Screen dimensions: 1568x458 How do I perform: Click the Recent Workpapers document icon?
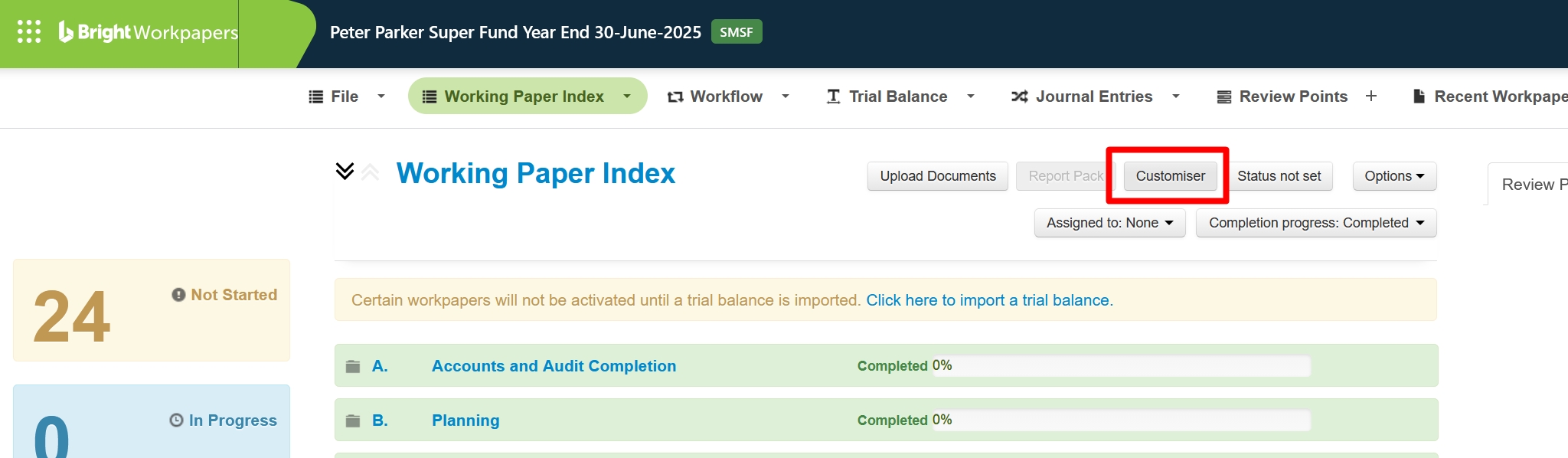pyautogui.click(x=1419, y=96)
